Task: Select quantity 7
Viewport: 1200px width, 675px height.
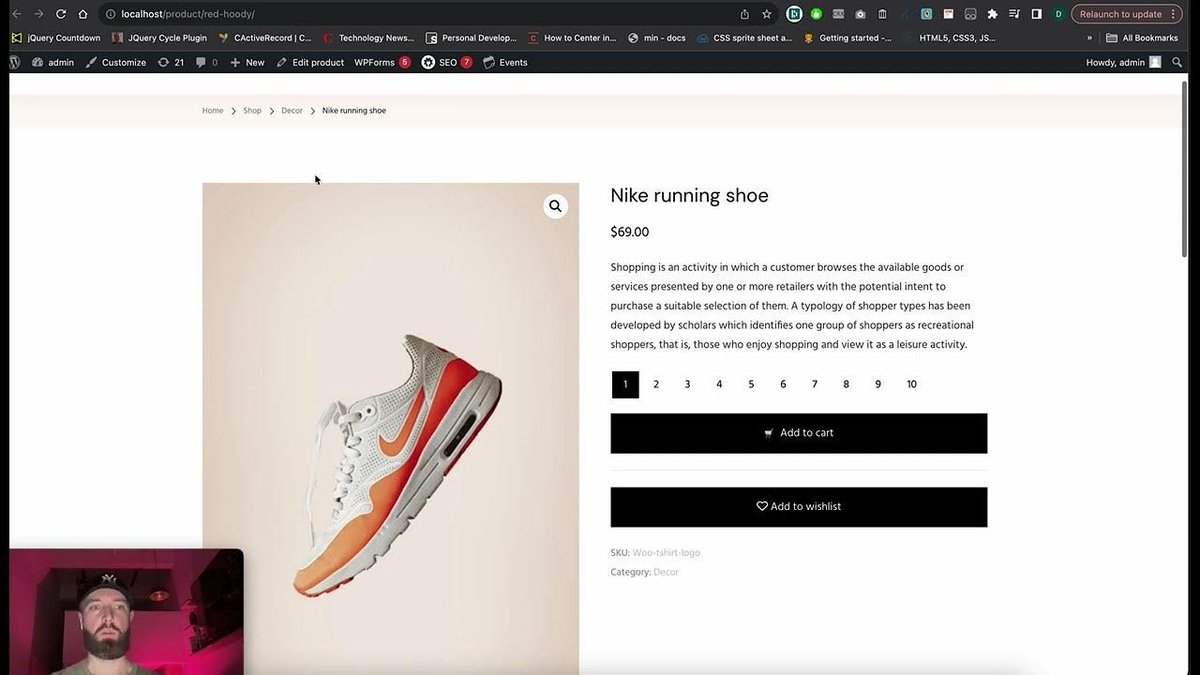Action: [x=814, y=384]
